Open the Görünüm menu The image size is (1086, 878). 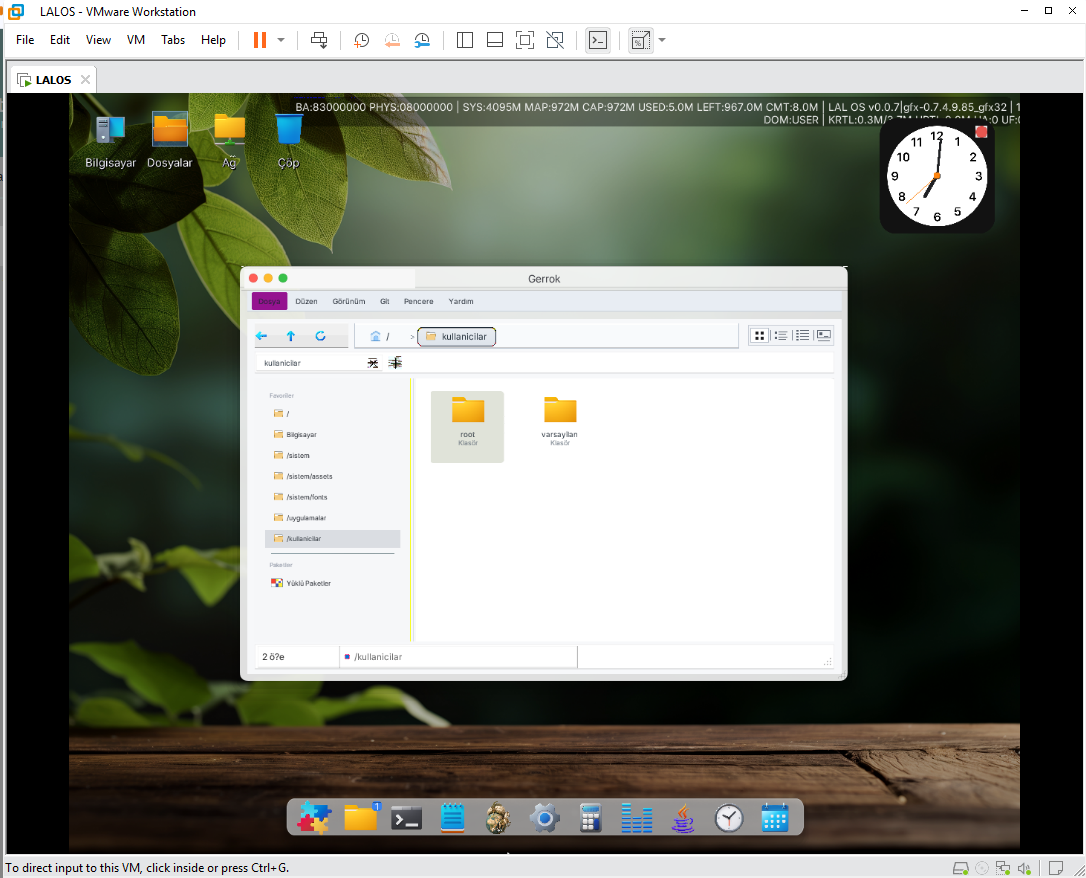point(348,301)
